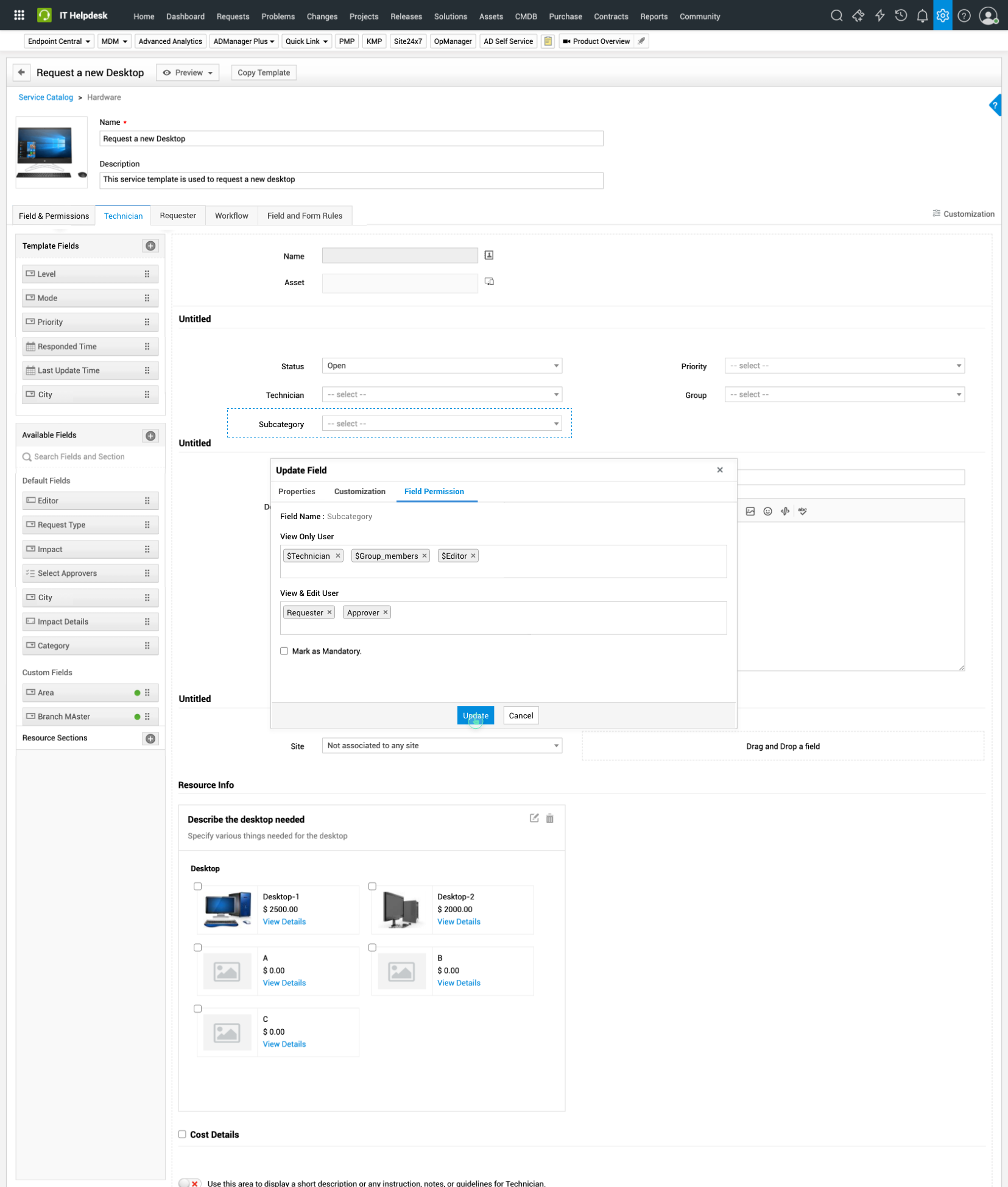
Task: Open the notifications bell icon
Action: [922, 16]
